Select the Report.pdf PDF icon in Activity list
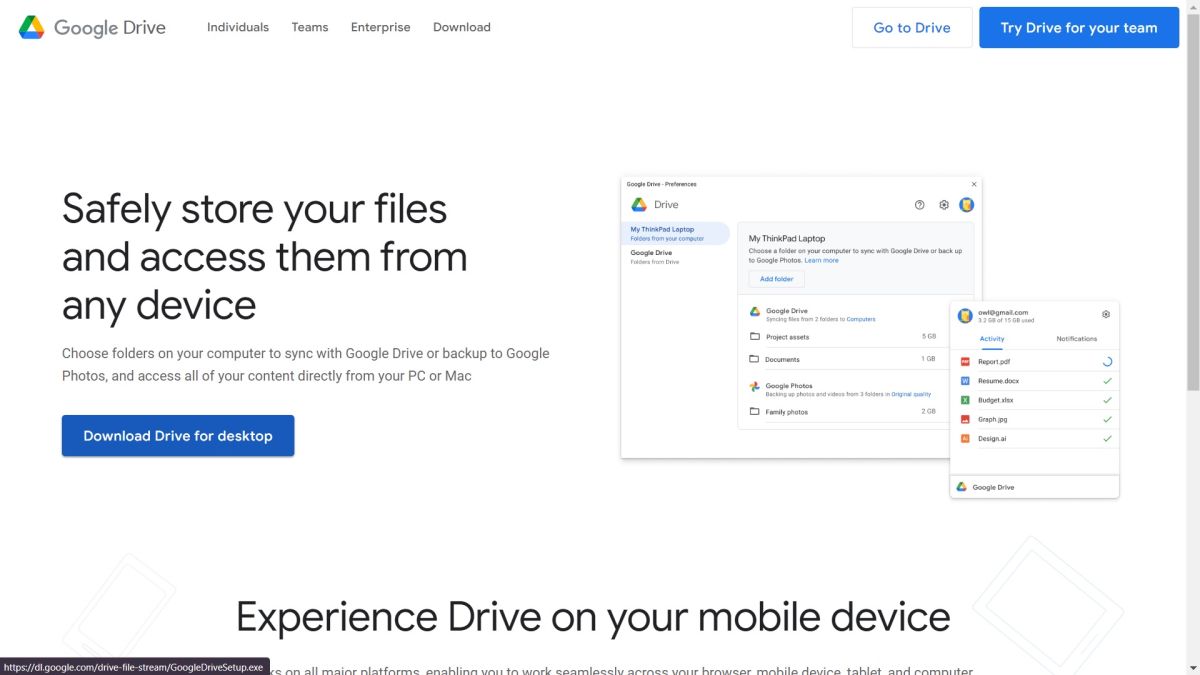Viewport: 1200px width, 675px height. click(965, 360)
